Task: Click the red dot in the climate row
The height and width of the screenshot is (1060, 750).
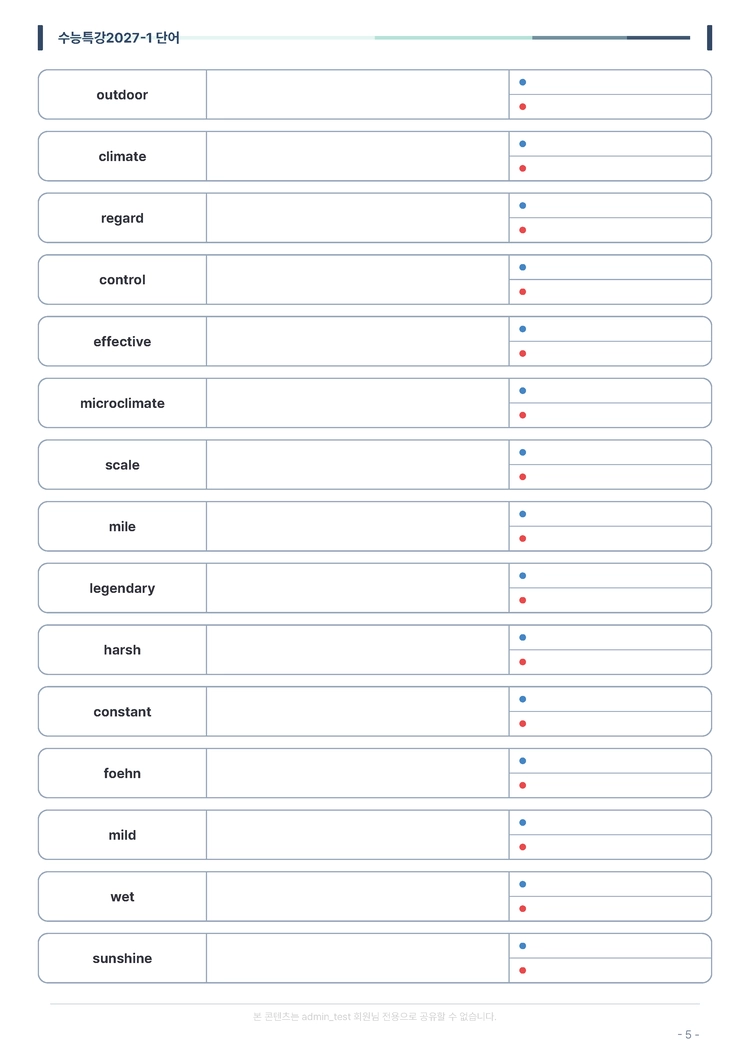Action: click(523, 168)
